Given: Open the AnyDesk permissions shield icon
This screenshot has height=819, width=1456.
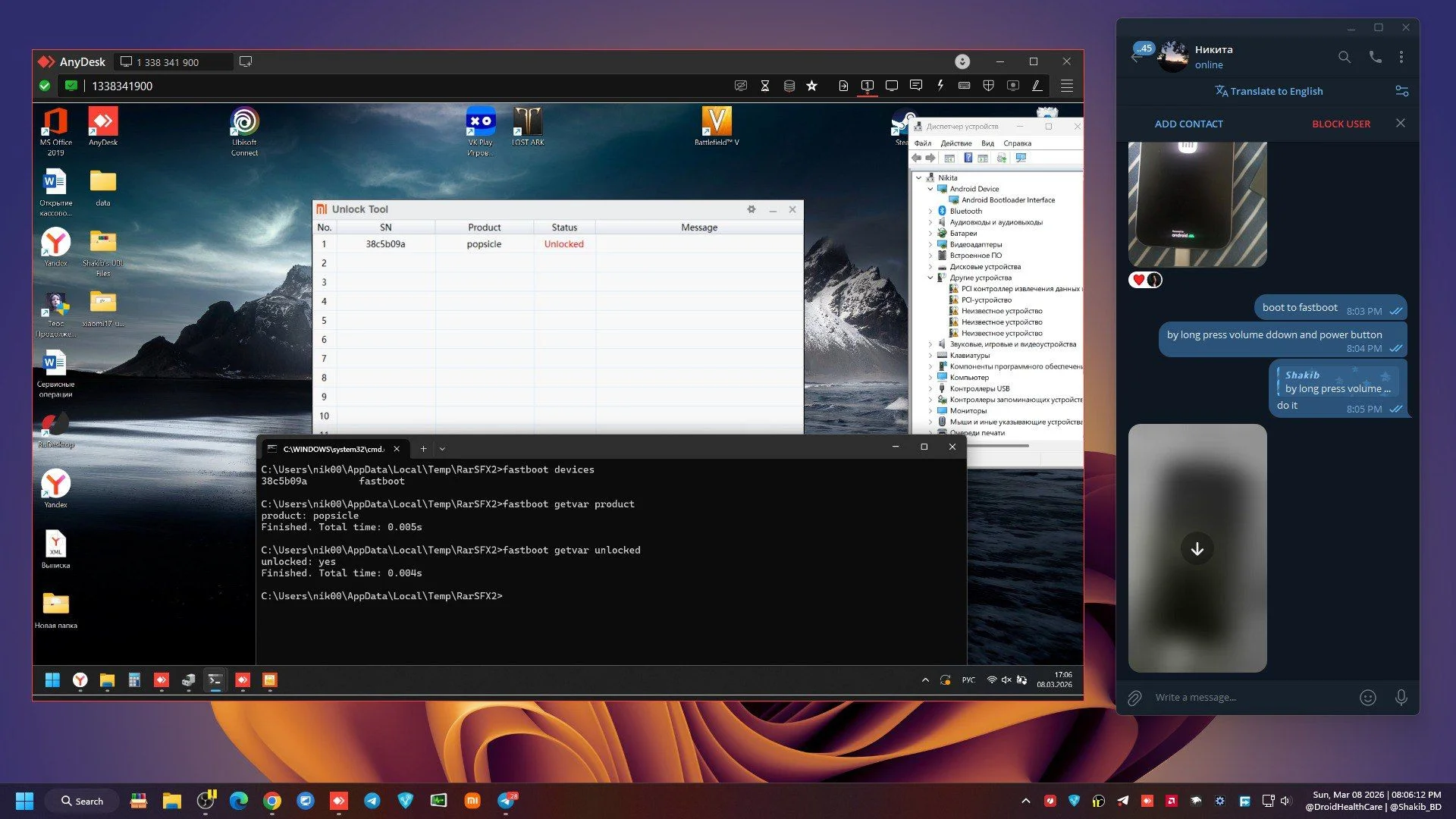Looking at the screenshot, I should coord(989,86).
